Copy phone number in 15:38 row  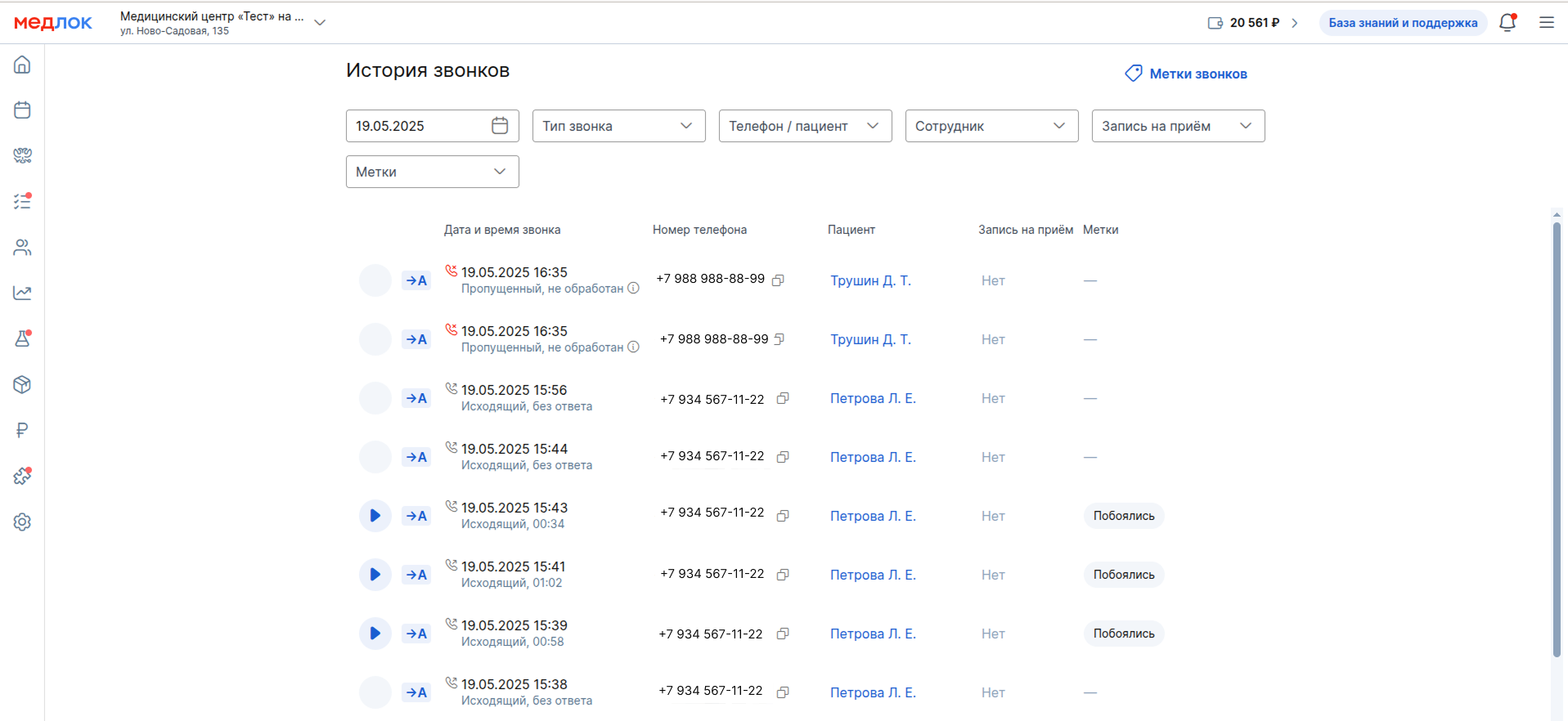point(783,692)
